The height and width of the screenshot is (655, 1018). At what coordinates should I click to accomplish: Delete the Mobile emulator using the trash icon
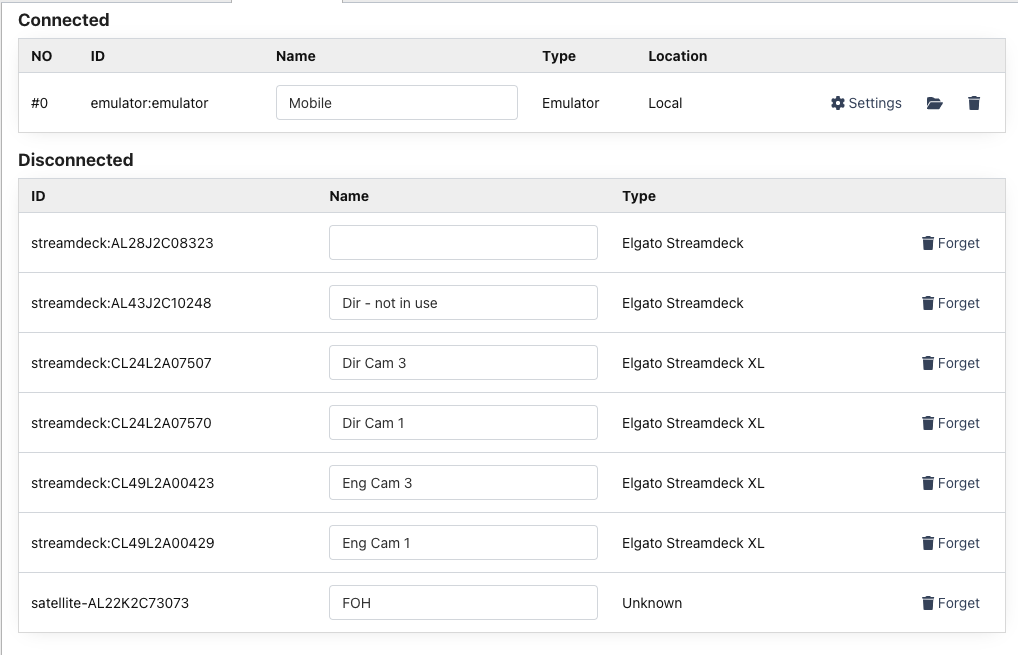tap(973, 103)
